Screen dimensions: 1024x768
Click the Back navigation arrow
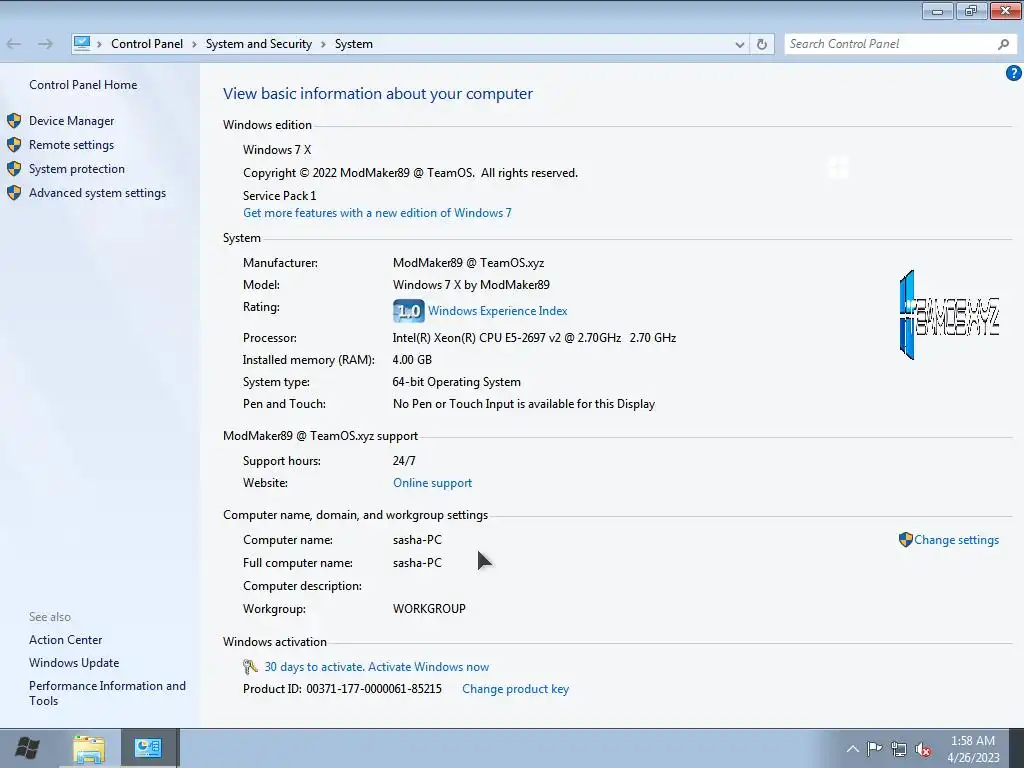click(14, 44)
